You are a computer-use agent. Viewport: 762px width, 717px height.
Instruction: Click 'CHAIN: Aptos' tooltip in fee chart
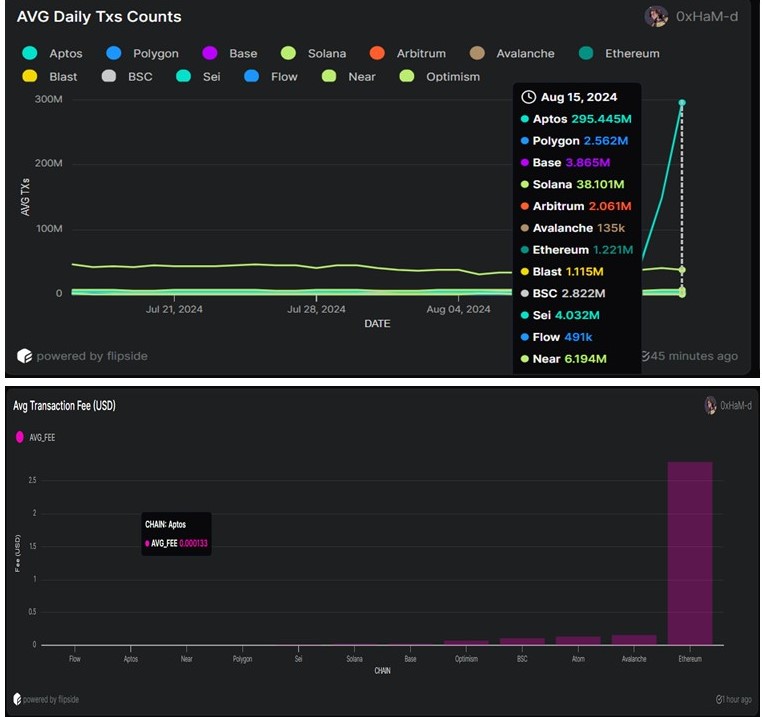pyautogui.click(x=165, y=525)
